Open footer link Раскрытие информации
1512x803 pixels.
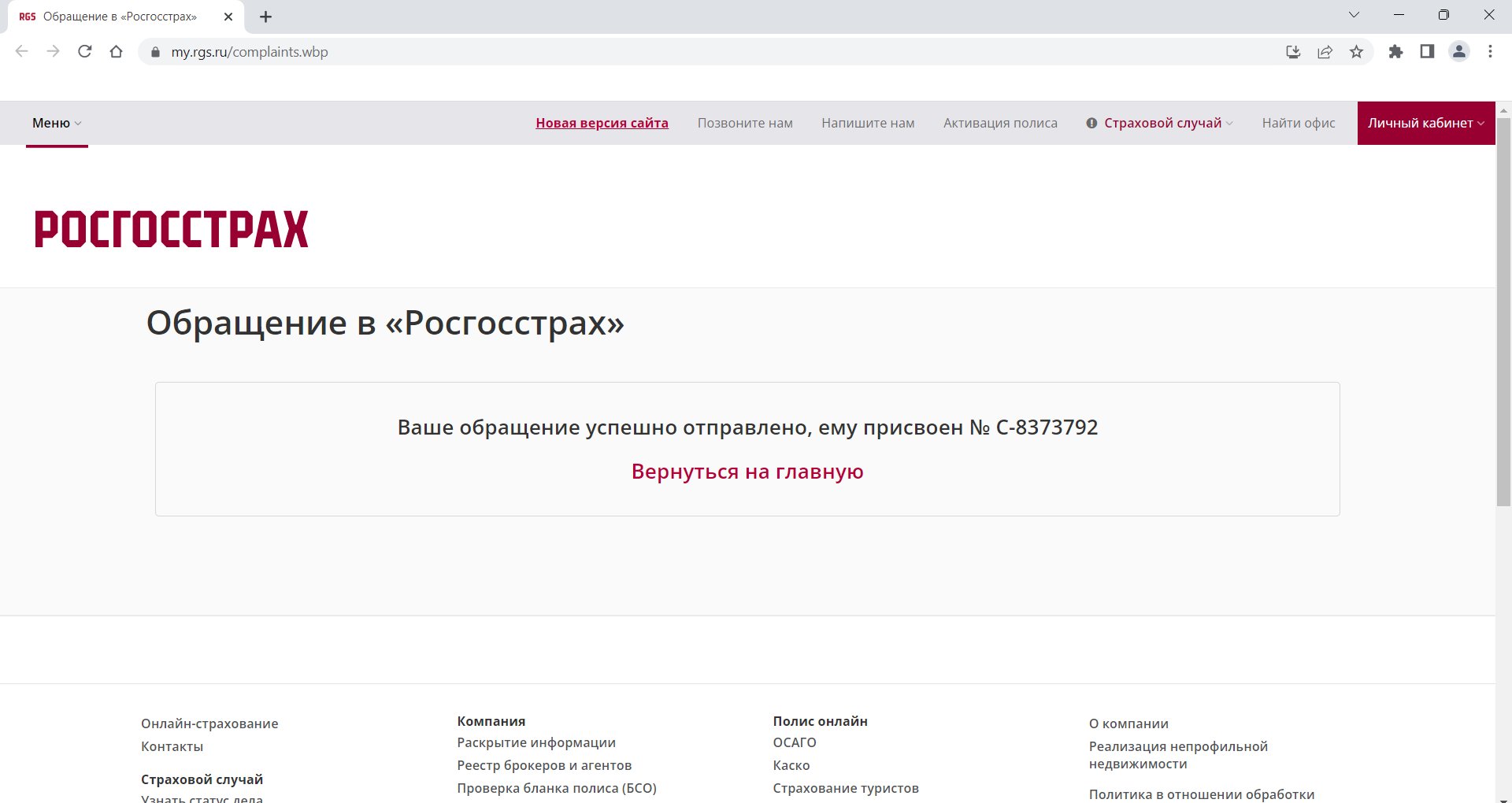[x=536, y=742]
